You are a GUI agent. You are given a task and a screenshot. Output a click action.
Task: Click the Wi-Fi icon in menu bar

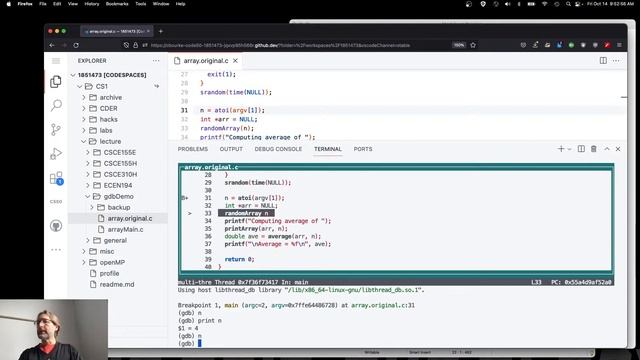click(x=544, y=4)
